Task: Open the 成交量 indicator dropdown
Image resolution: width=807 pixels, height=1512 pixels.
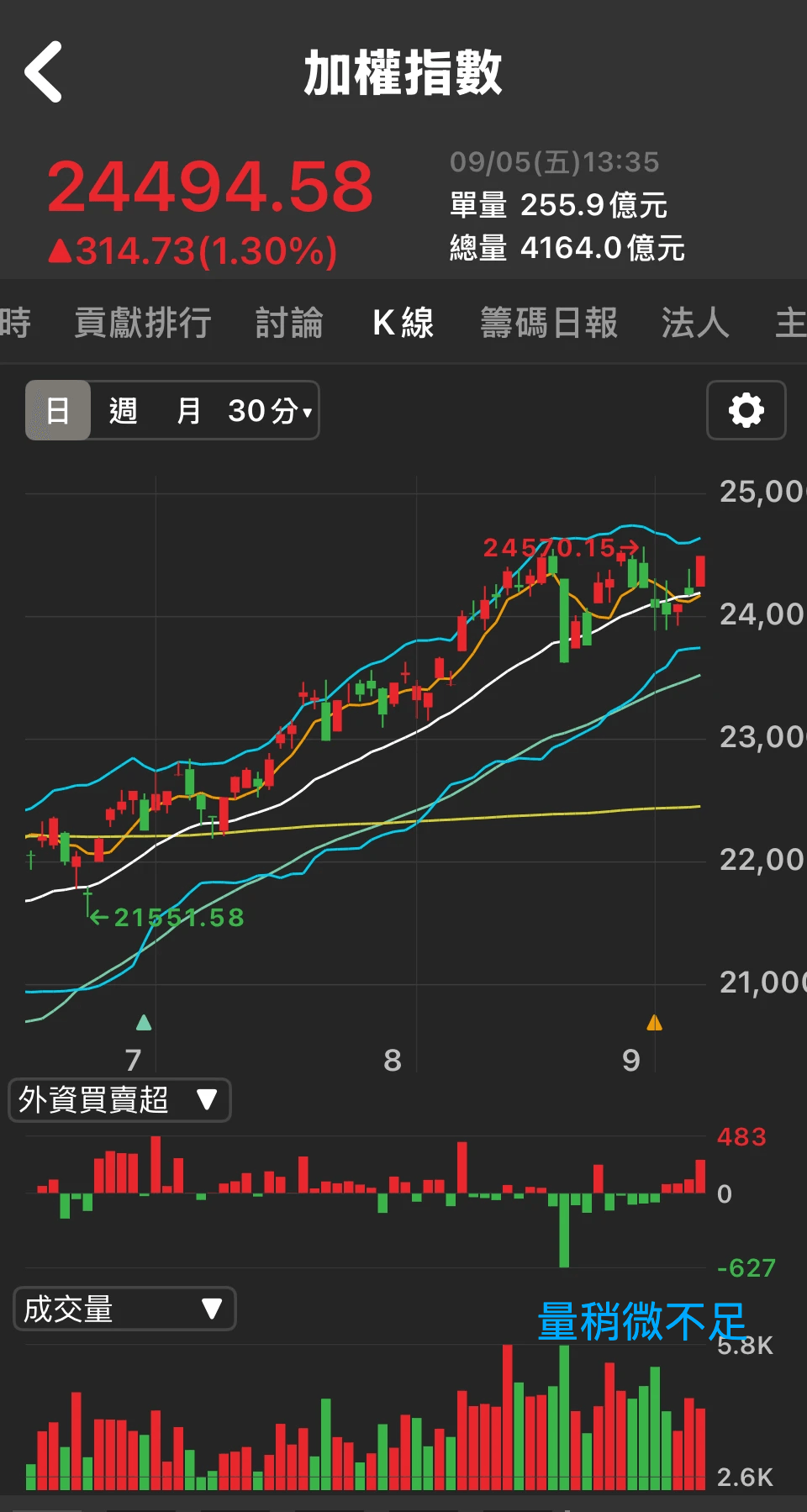Action: pos(124,1309)
